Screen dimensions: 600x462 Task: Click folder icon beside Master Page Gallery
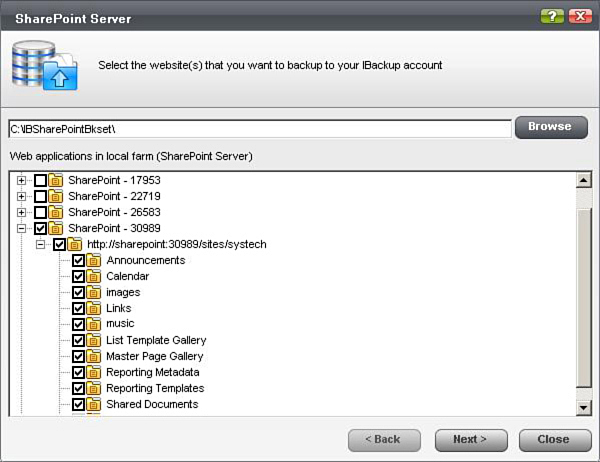point(94,356)
